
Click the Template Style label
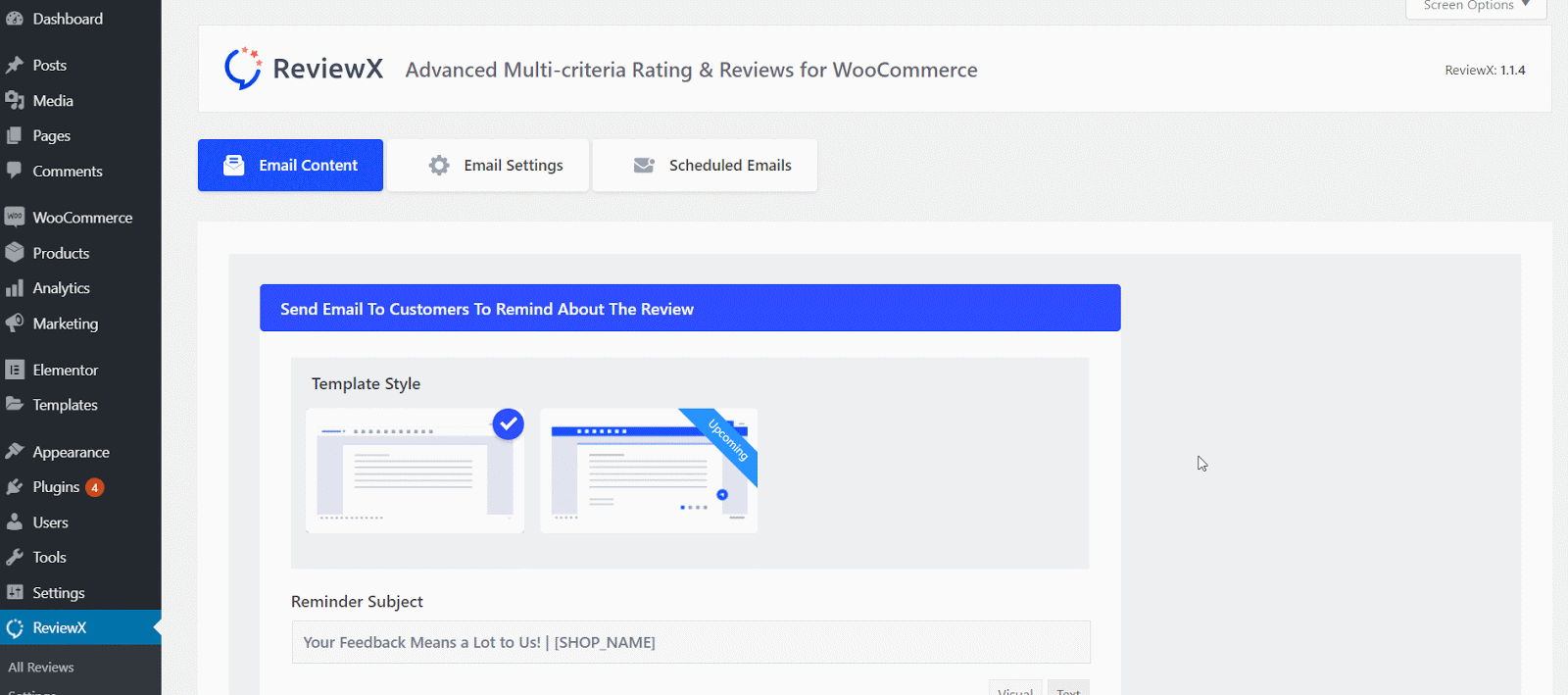tap(366, 383)
